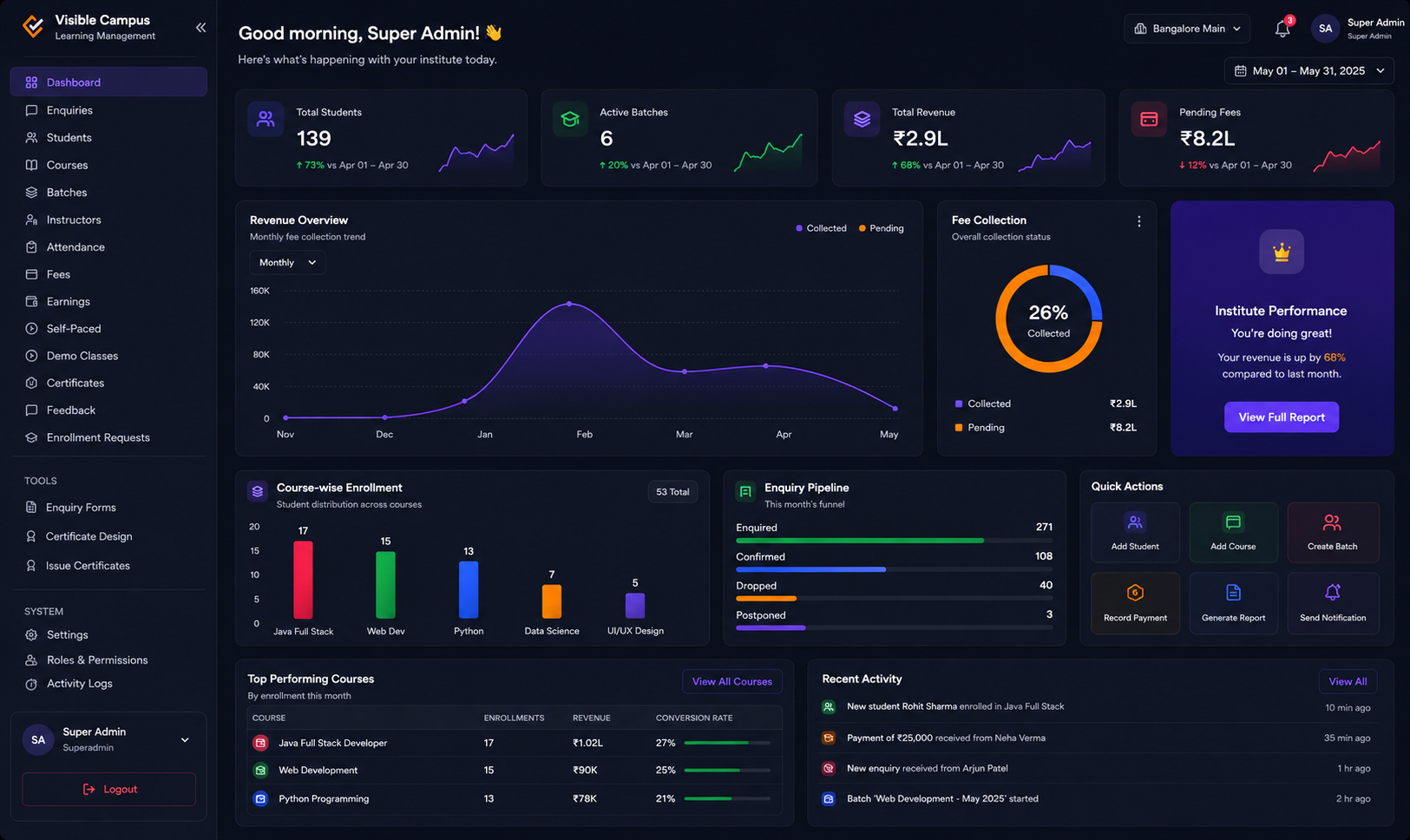Open the May 01 – May 31 date range picker

tap(1308, 71)
